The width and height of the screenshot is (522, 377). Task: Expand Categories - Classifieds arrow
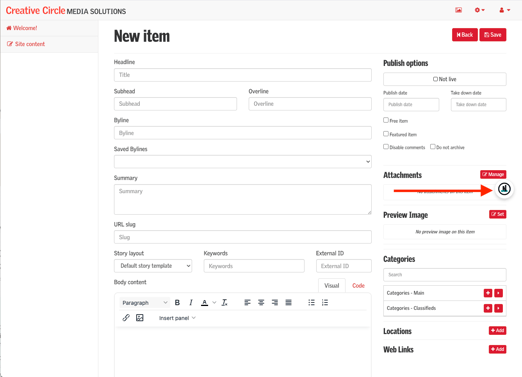pyautogui.click(x=498, y=308)
